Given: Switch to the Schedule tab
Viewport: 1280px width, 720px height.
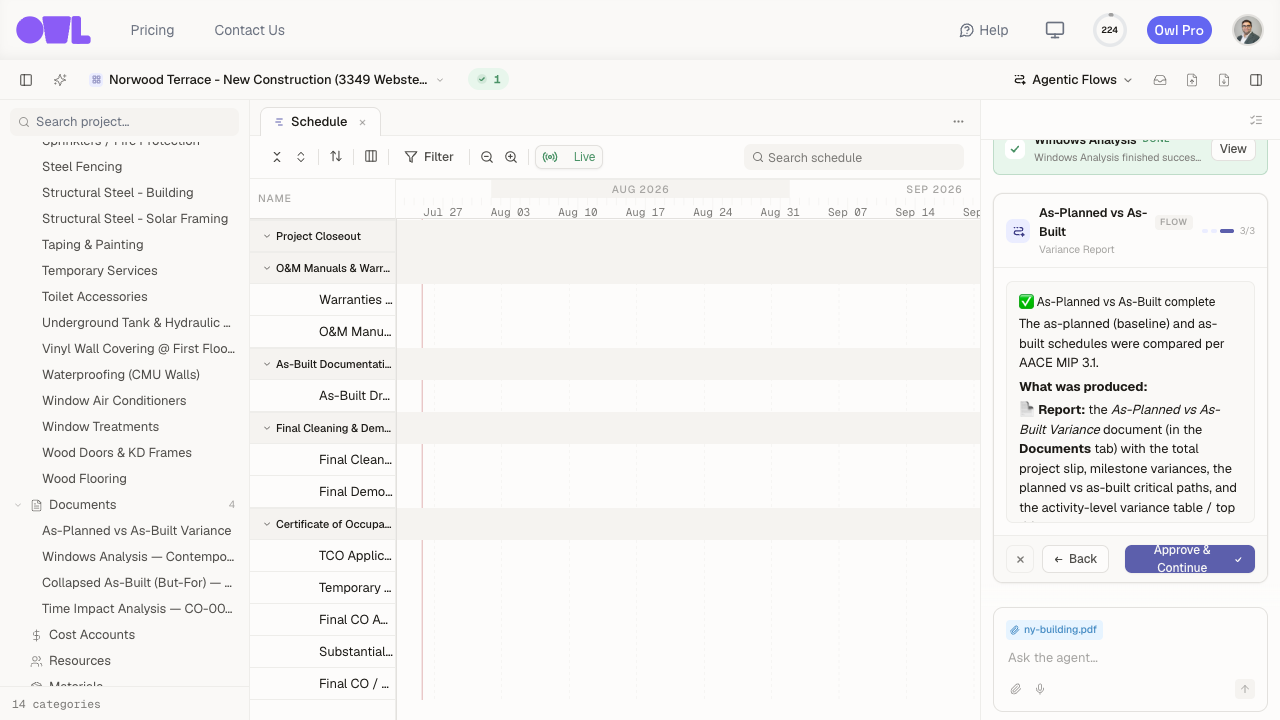Looking at the screenshot, I should [x=319, y=122].
